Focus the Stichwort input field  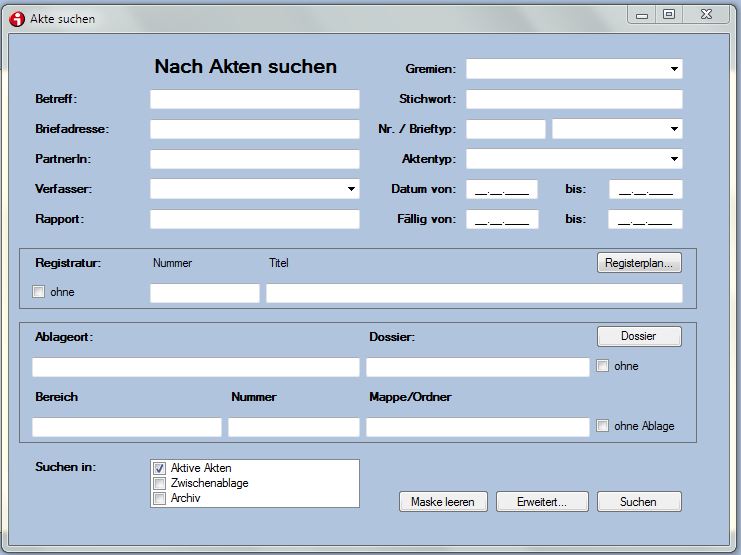point(573,99)
